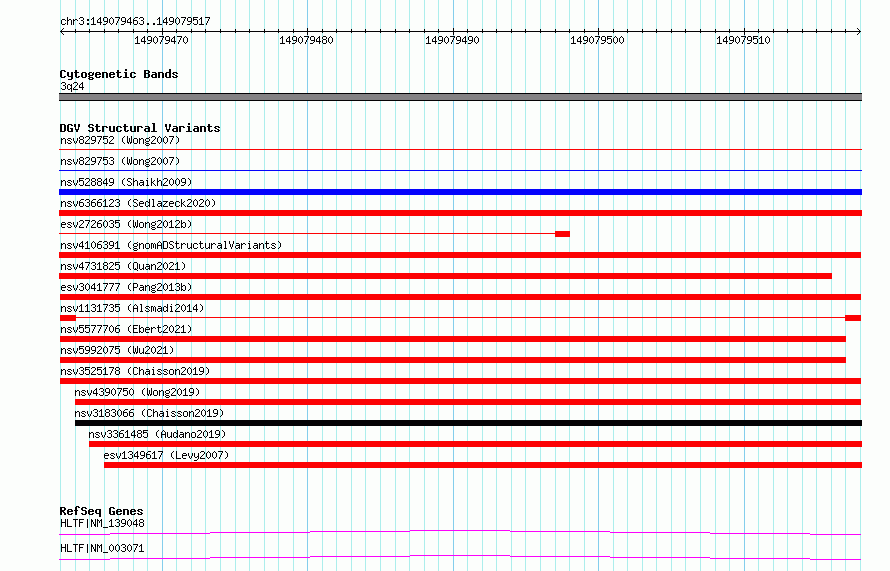
Task: Select the magenta HLTF|NM_003071 gene line
Action: pyautogui.click(x=460, y=557)
